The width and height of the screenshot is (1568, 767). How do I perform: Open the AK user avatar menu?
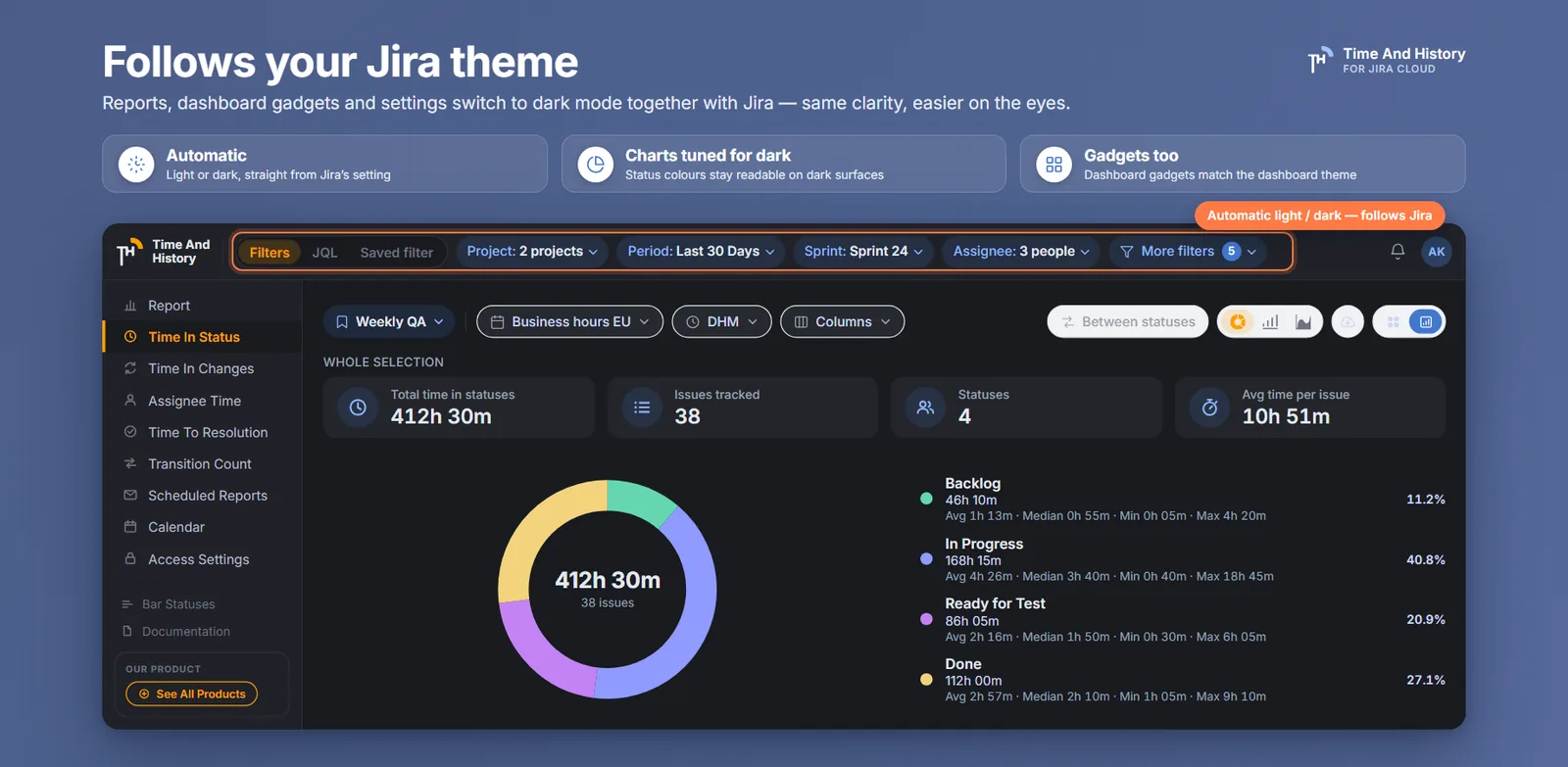click(1437, 252)
